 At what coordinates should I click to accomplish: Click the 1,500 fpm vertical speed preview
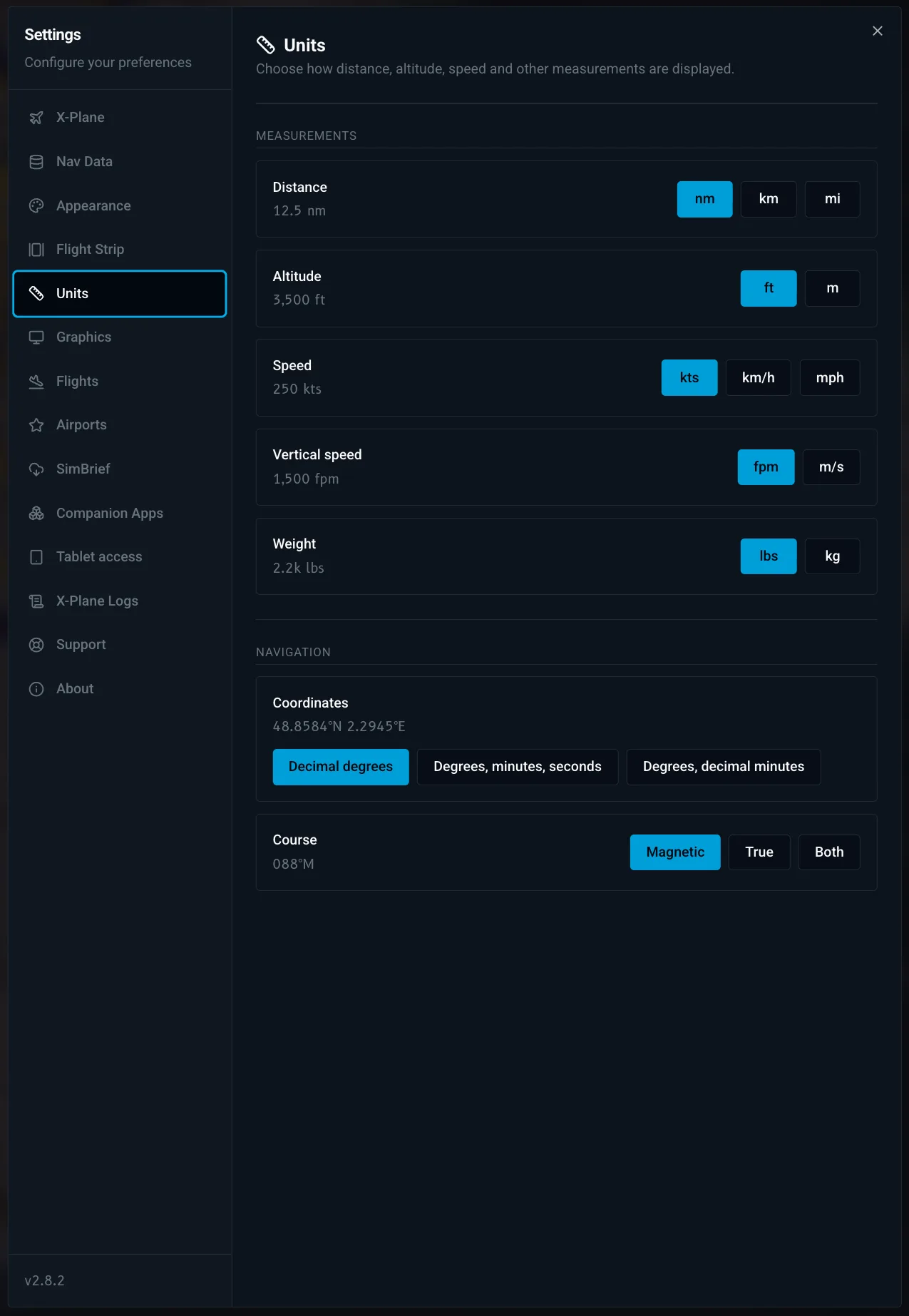pos(306,479)
